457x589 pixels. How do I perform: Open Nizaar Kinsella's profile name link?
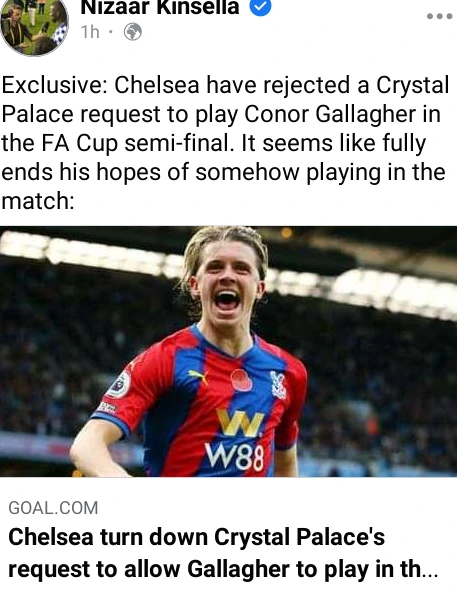pos(160,8)
